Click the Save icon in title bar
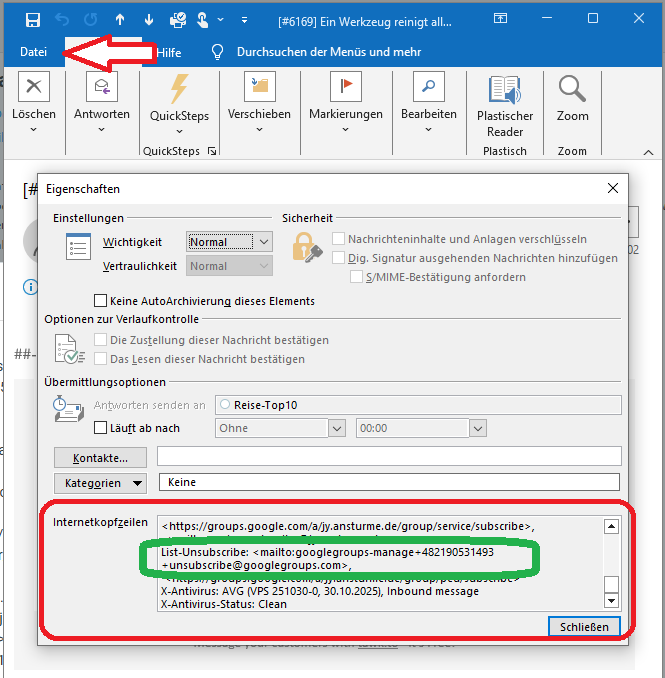Image resolution: width=665 pixels, height=678 pixels. (33, 19)
